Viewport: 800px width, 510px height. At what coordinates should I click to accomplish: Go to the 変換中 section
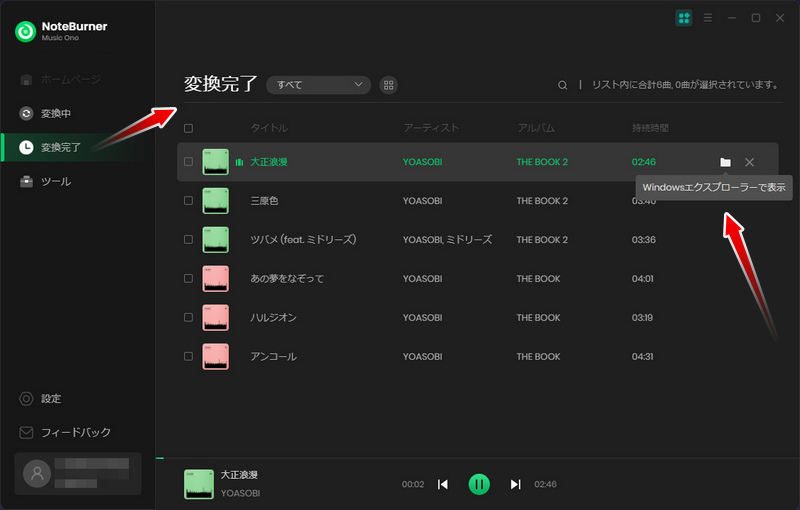tap(45, 113)
